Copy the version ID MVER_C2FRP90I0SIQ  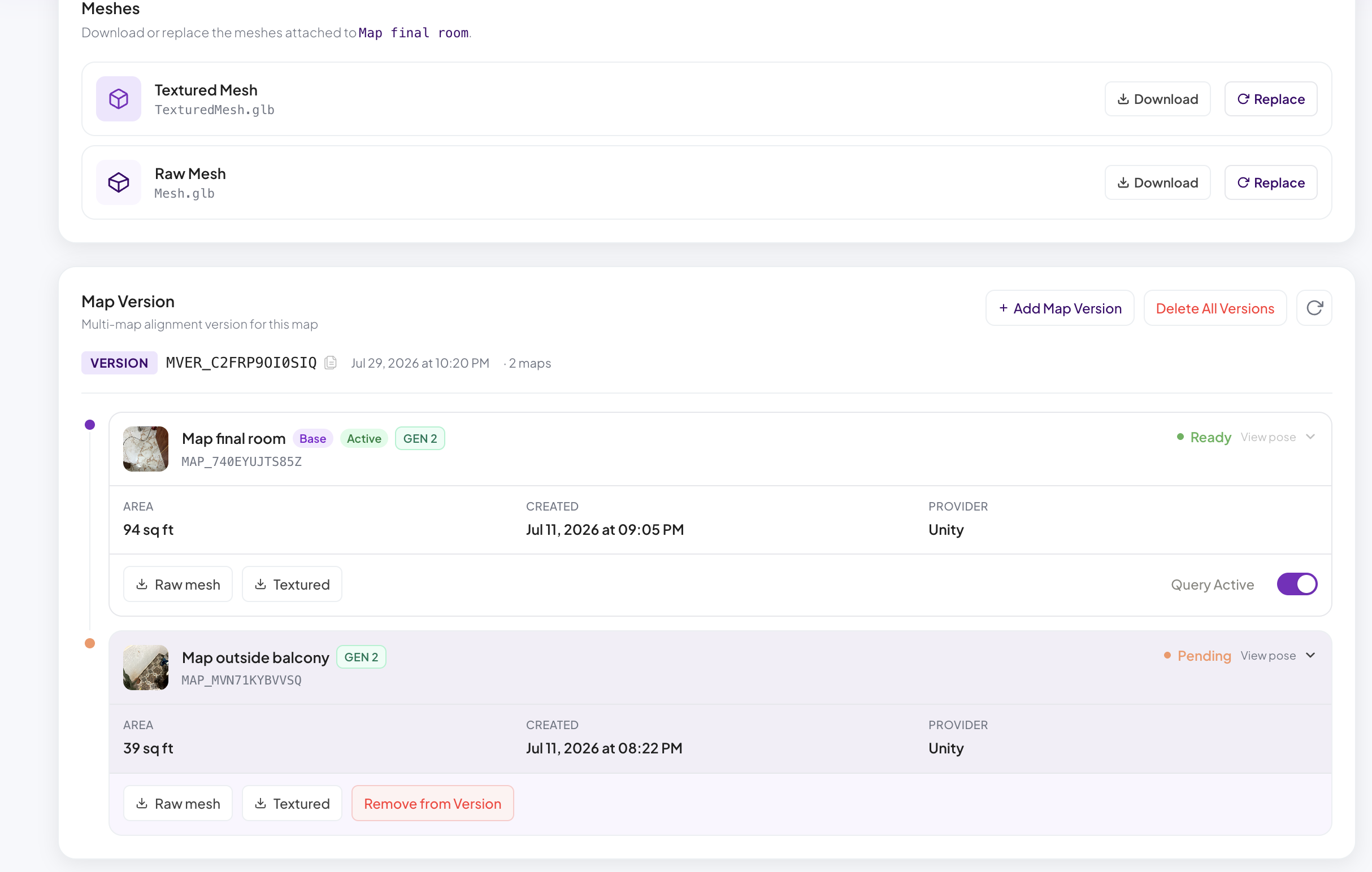click(x=331, y=363)
